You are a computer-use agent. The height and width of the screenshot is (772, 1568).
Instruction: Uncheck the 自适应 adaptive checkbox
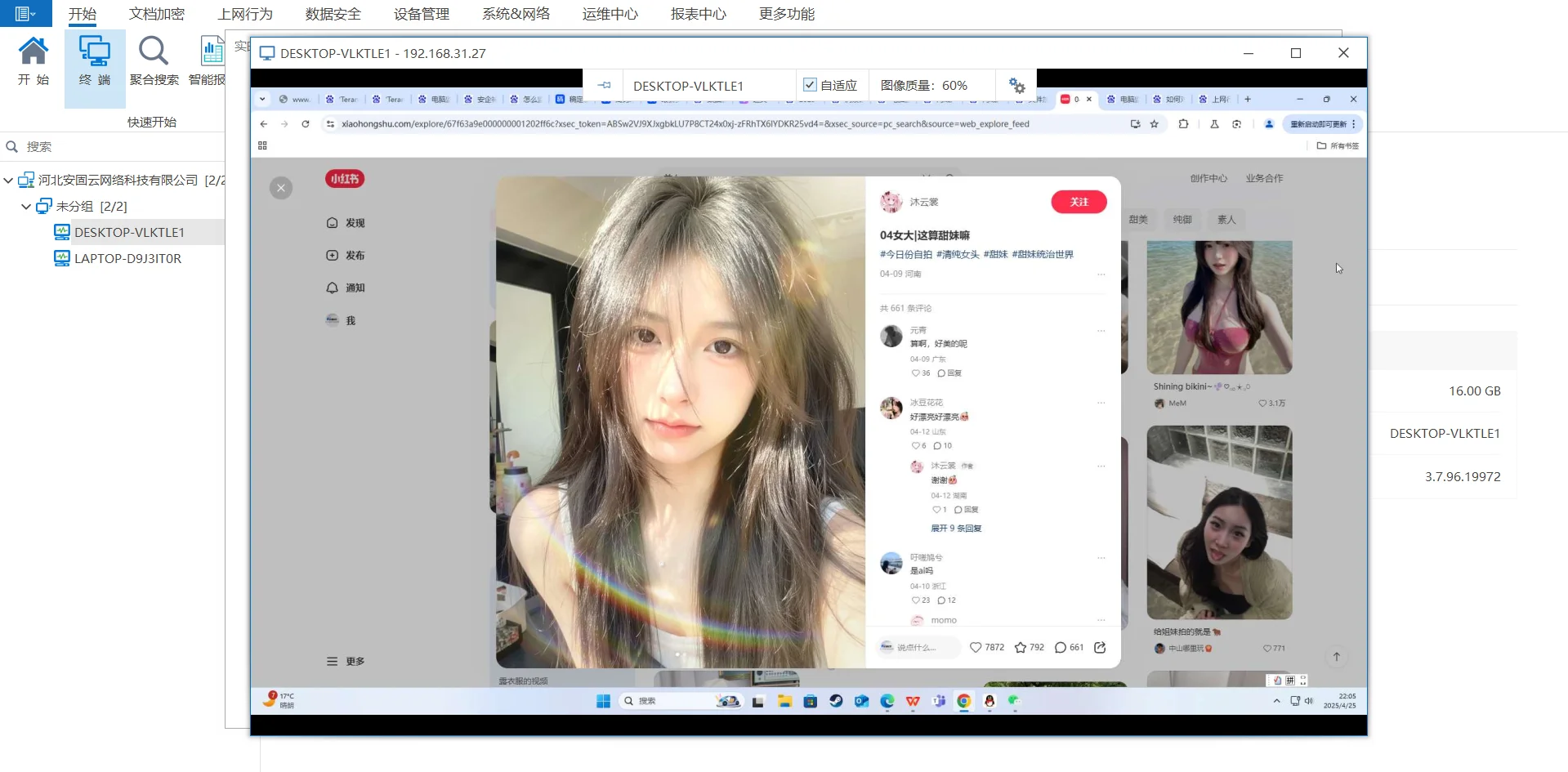(810, 84)
